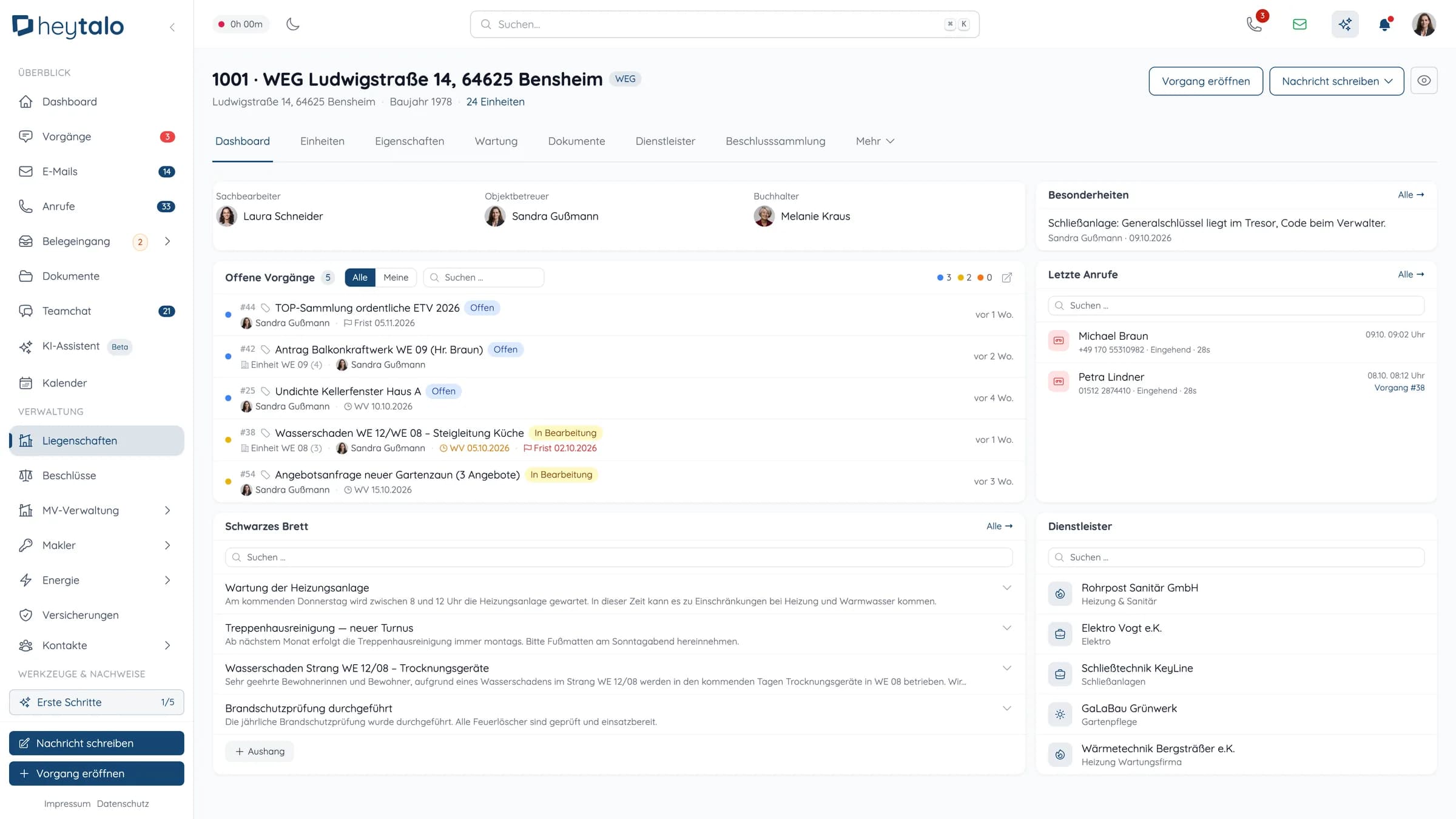
Task: Open Rohrpost Sanitär GmbH service provider icon
Action: pyautogui.click(x=1060, y=594)
